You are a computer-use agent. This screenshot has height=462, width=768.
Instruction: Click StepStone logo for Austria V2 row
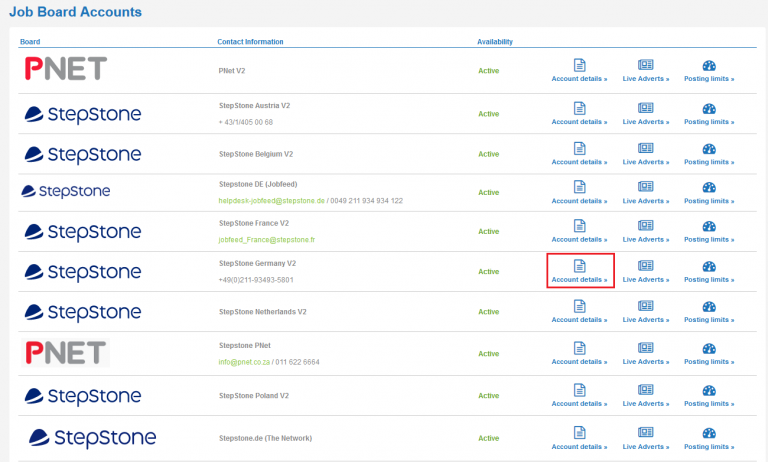pyautogui.click(x=82, y=114)
